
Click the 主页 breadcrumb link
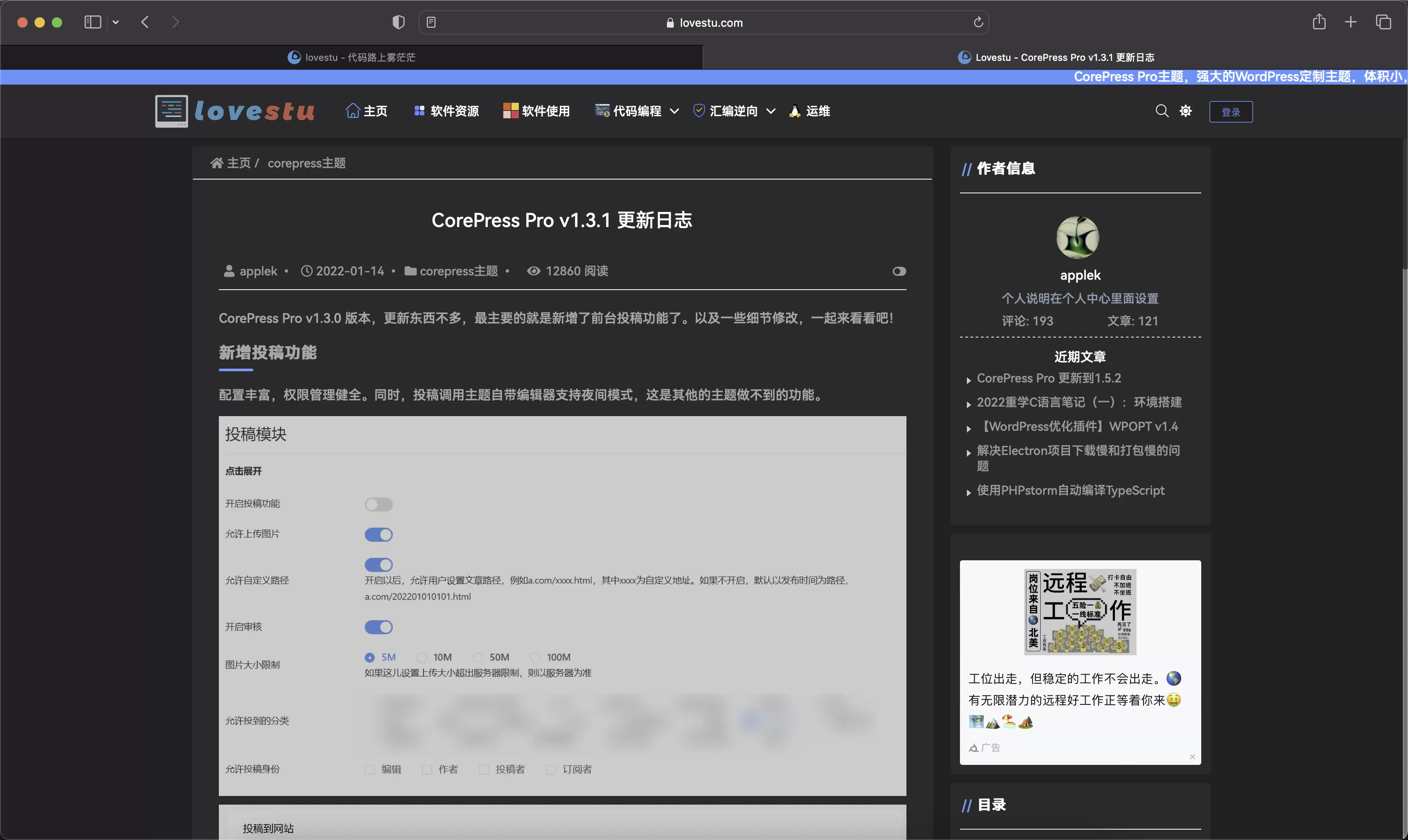(x=231, y=163)
